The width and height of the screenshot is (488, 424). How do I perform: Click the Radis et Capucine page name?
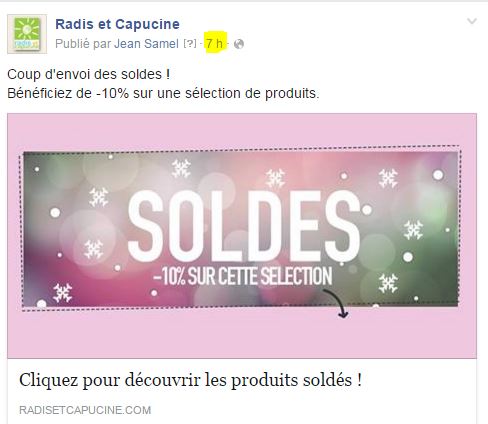(117, 24)
